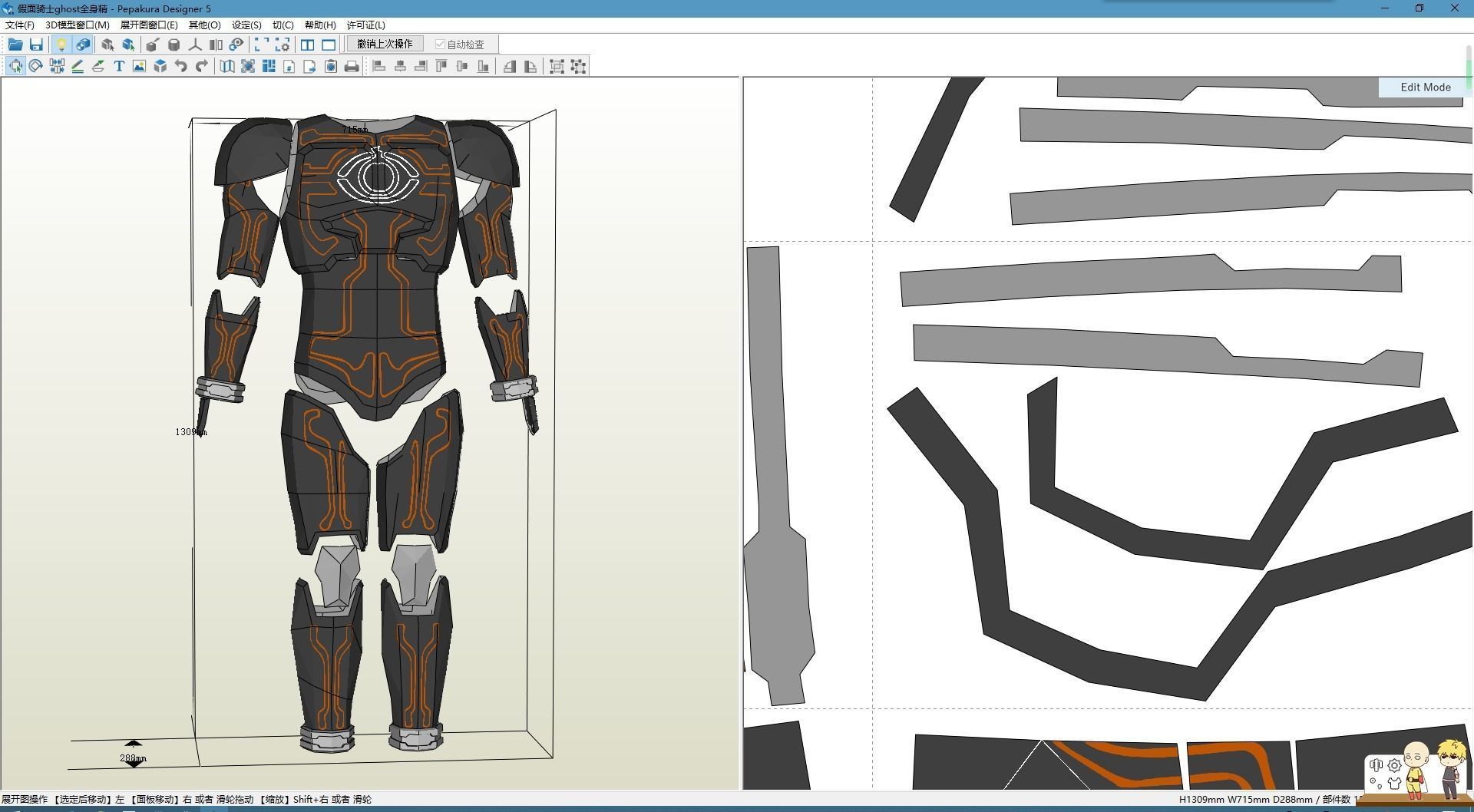Open the 其他(O) menu
The image size is (1474, 812).
[205, 25]
